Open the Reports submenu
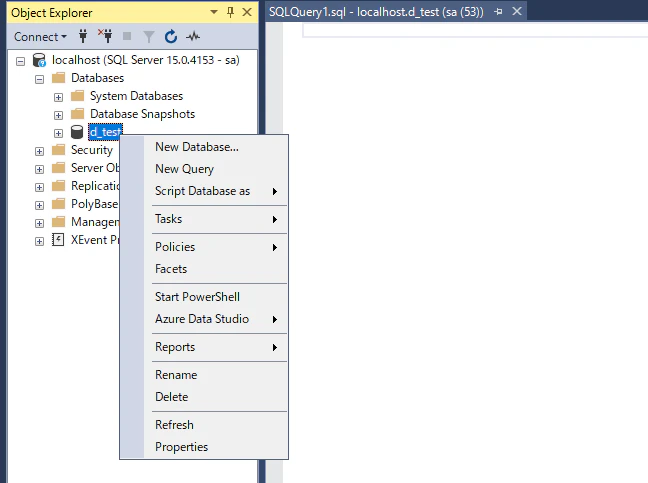Image resolution: width=648 pixels, height=483 pixels. tap(204, 347)
